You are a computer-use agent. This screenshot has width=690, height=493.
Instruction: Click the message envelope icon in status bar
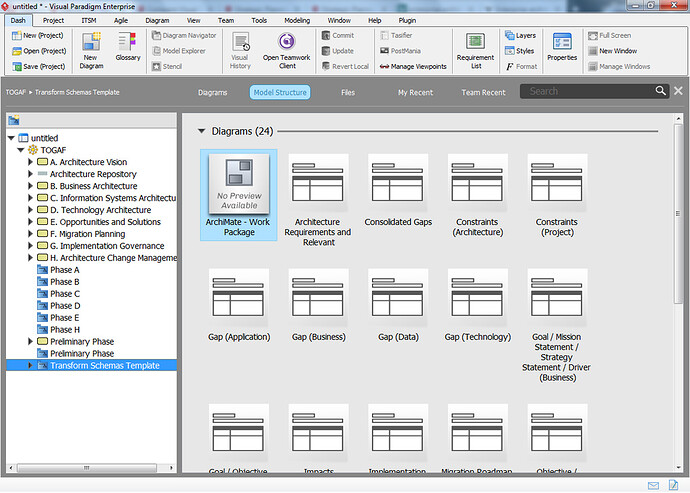tap(653, 486)
